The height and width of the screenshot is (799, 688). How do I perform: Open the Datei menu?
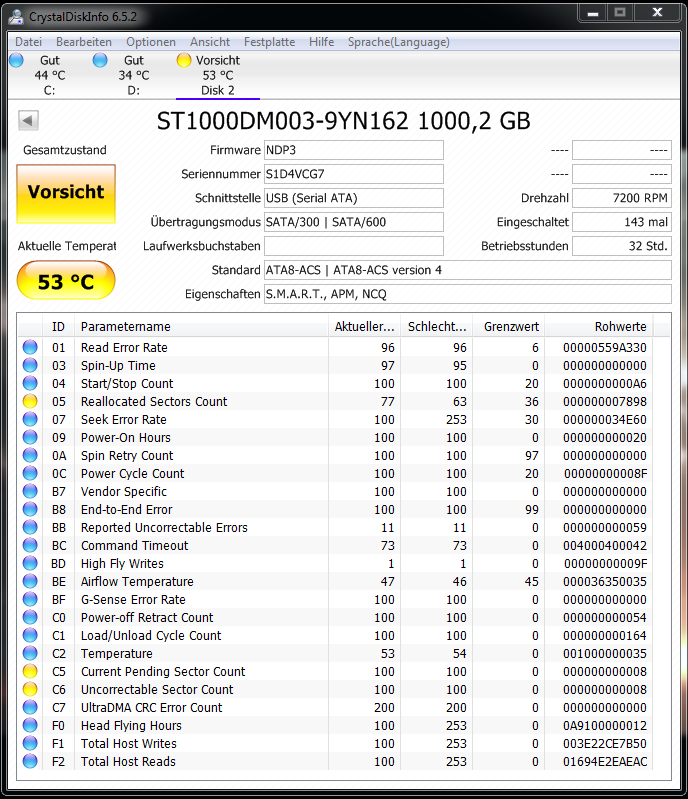coord(28,42)
